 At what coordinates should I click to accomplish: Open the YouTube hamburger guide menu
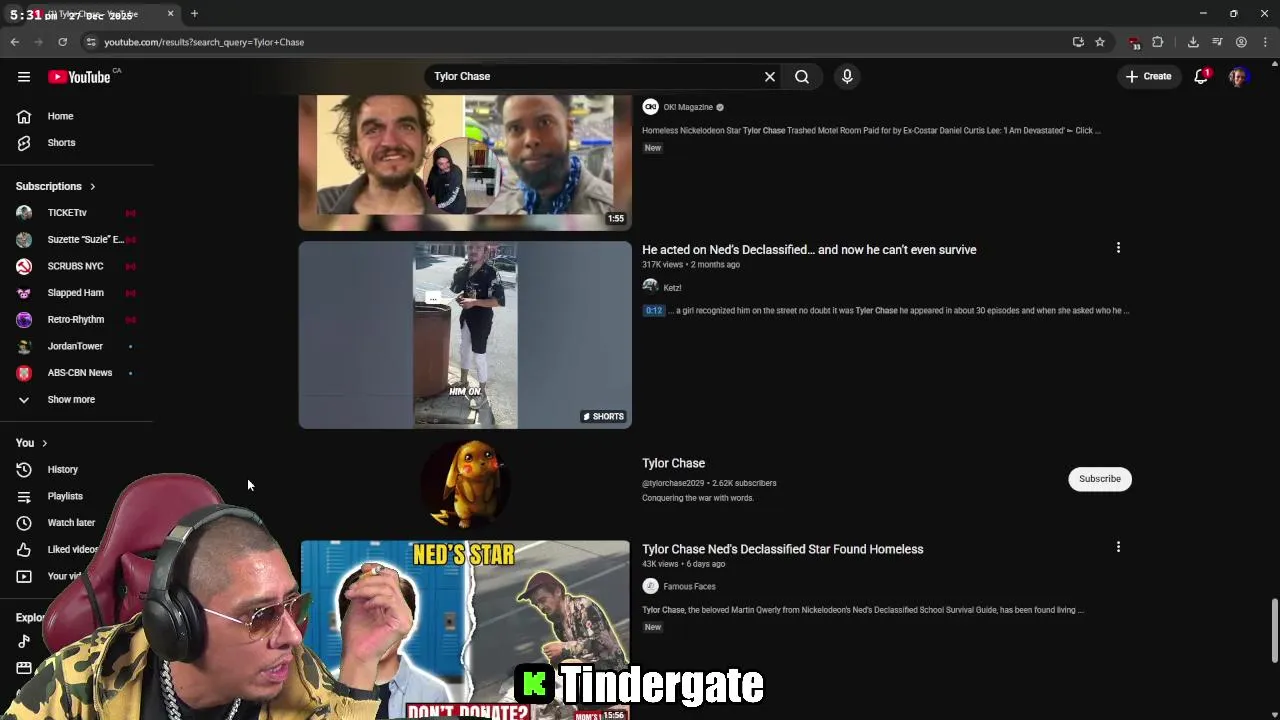point(24,76)
